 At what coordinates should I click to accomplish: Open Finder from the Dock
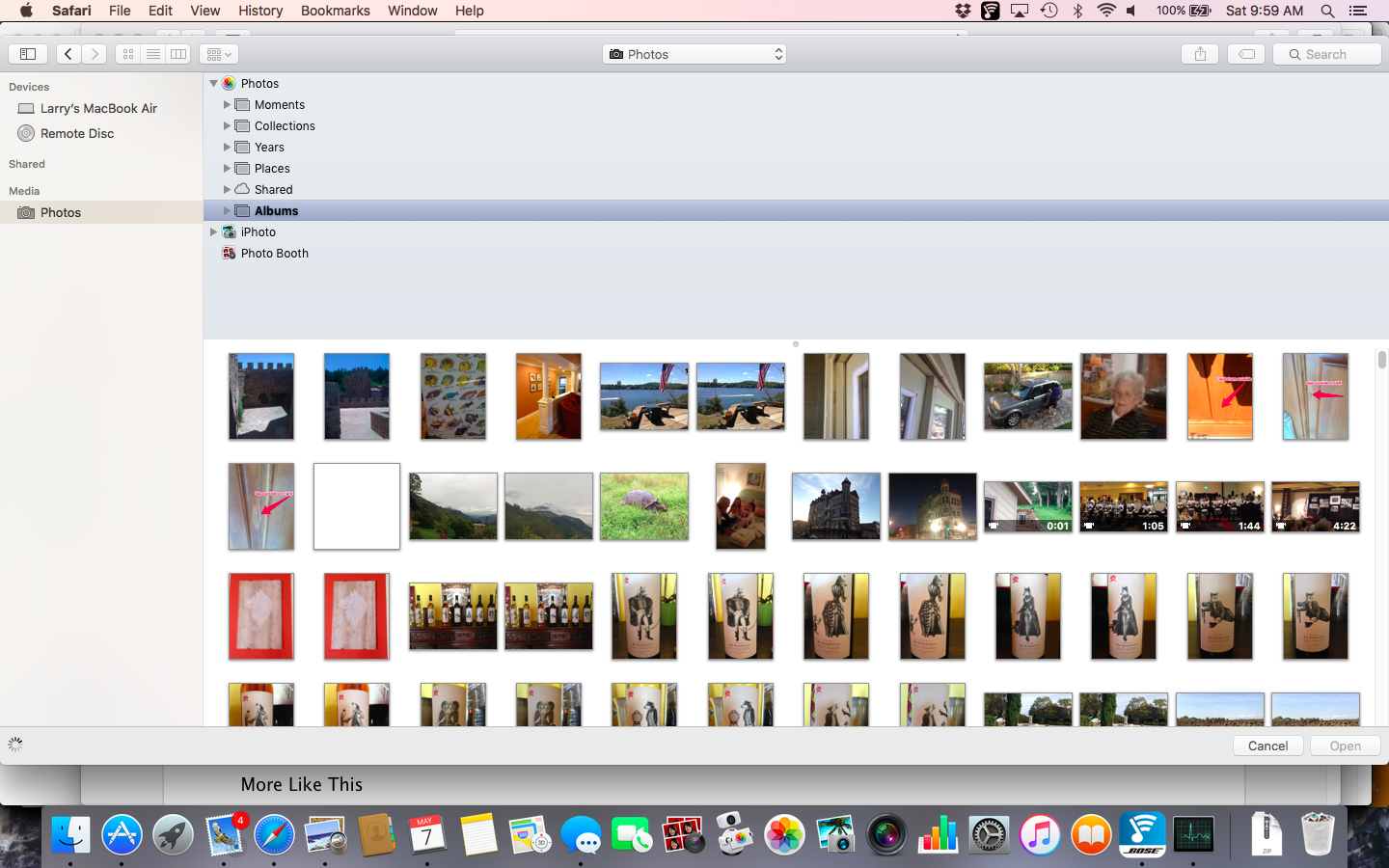pyautogui.click(x=70, y=834)
